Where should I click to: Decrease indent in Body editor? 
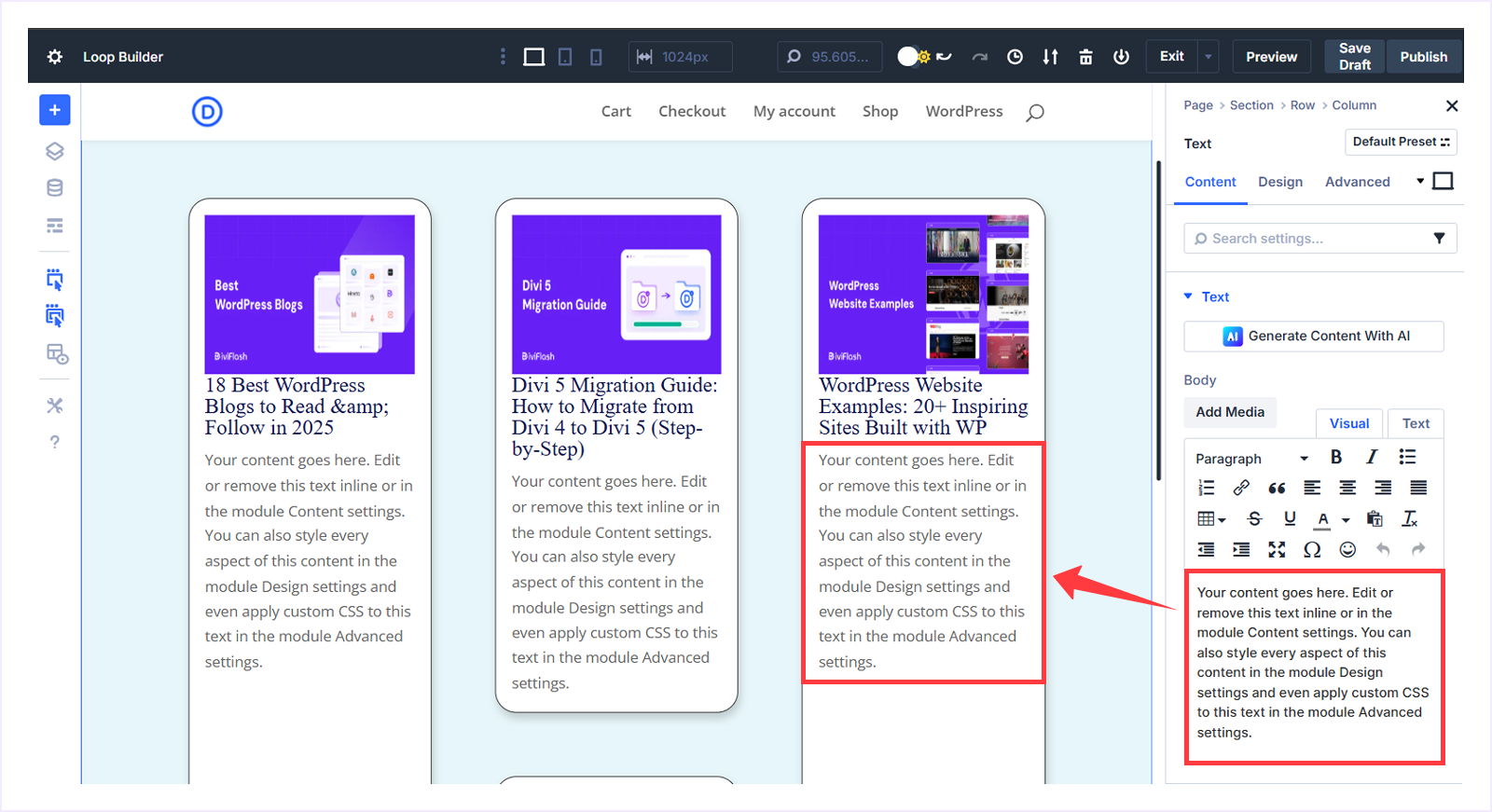click(1207, 549)
